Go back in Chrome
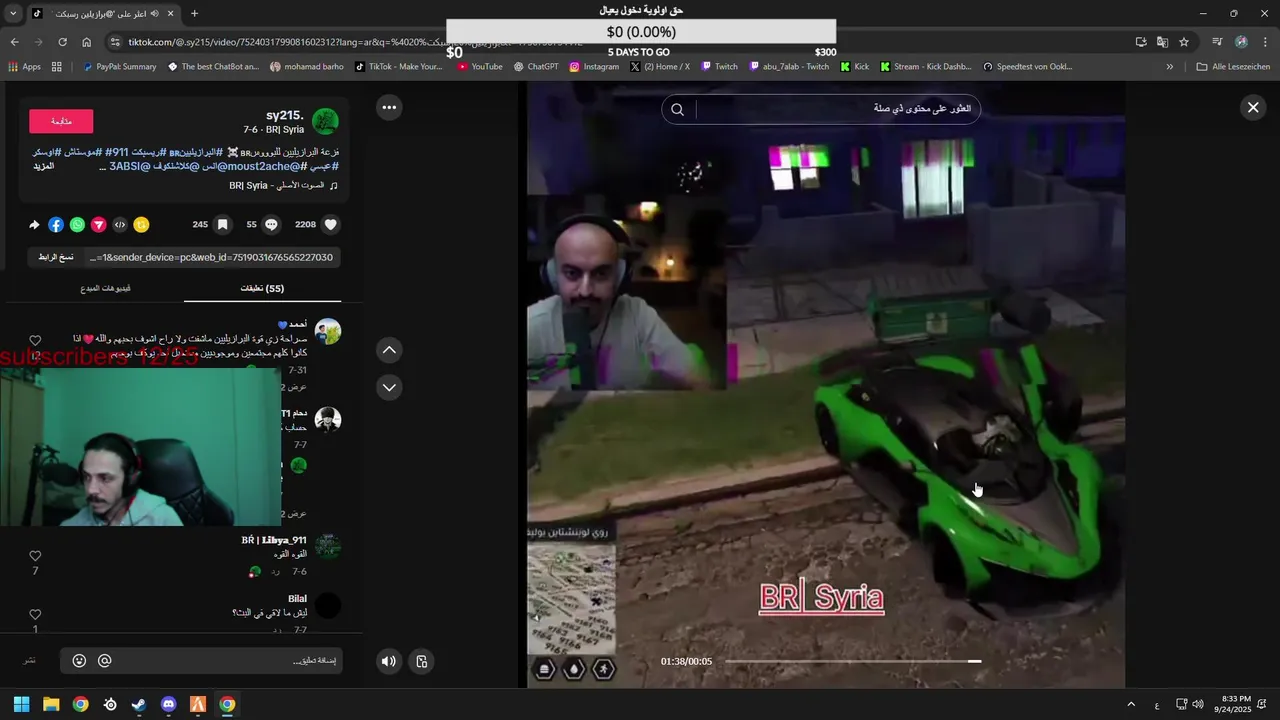1280x720 pixels. [x=14, y=42]
